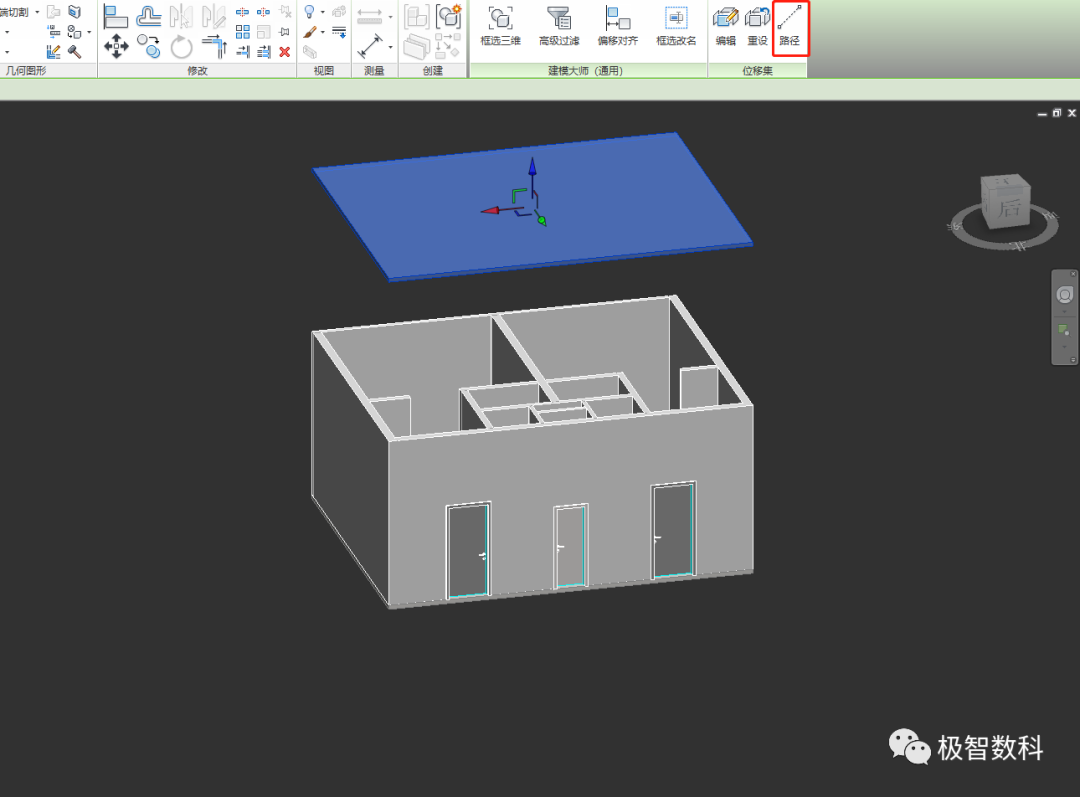
Task: Open dropdown arrow beside the measure-between ruler icon
Action: point(391,16)
